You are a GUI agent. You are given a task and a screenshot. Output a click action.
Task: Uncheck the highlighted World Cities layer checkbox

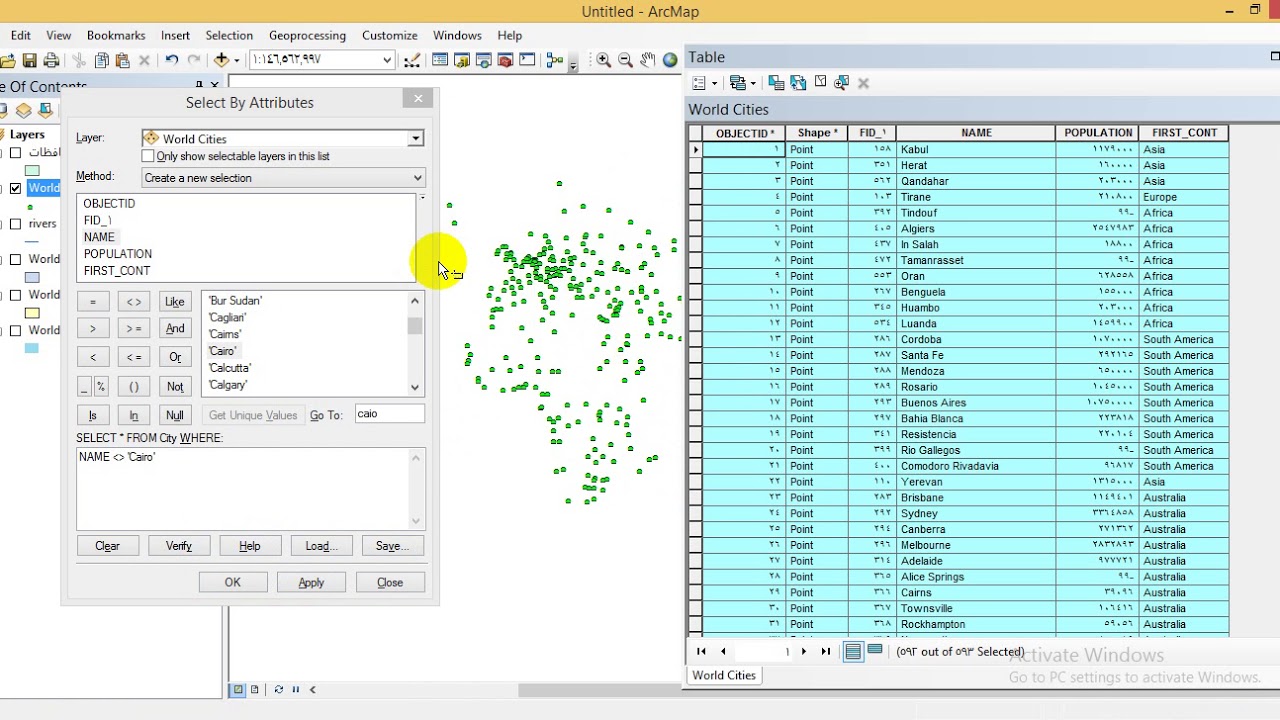[15, 188]
